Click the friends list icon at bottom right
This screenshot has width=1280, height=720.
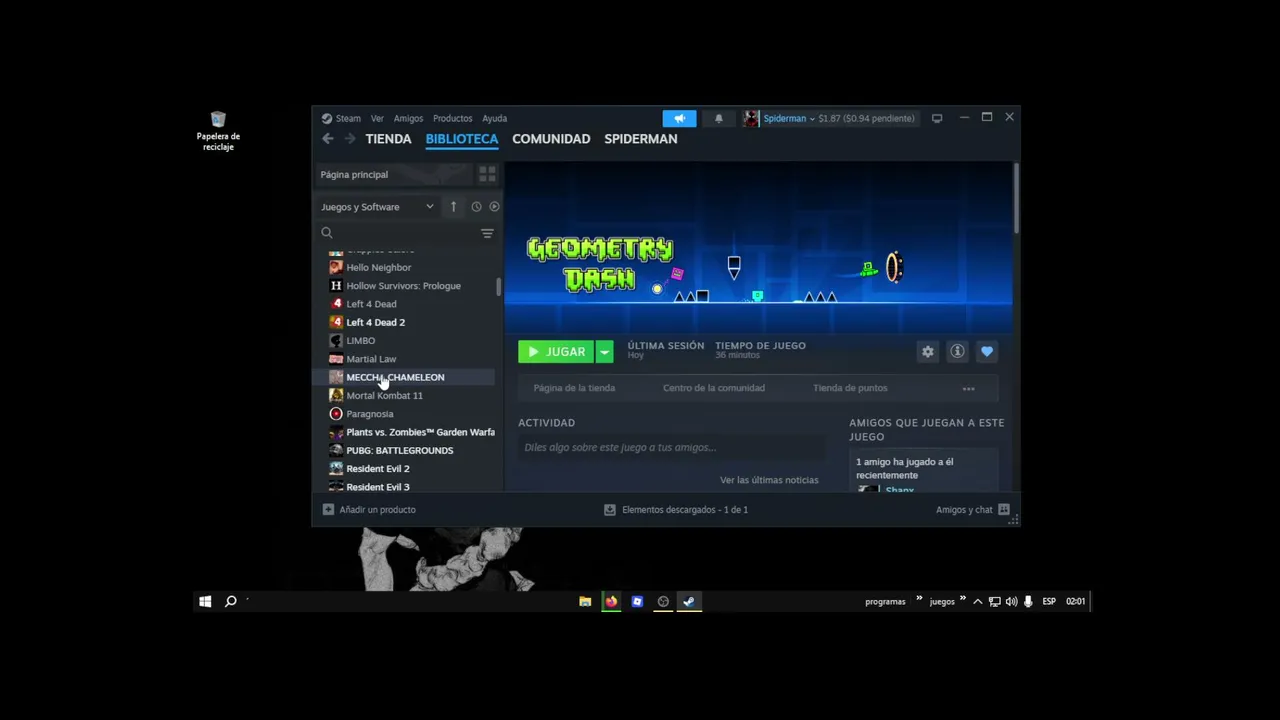point(1003,510)
